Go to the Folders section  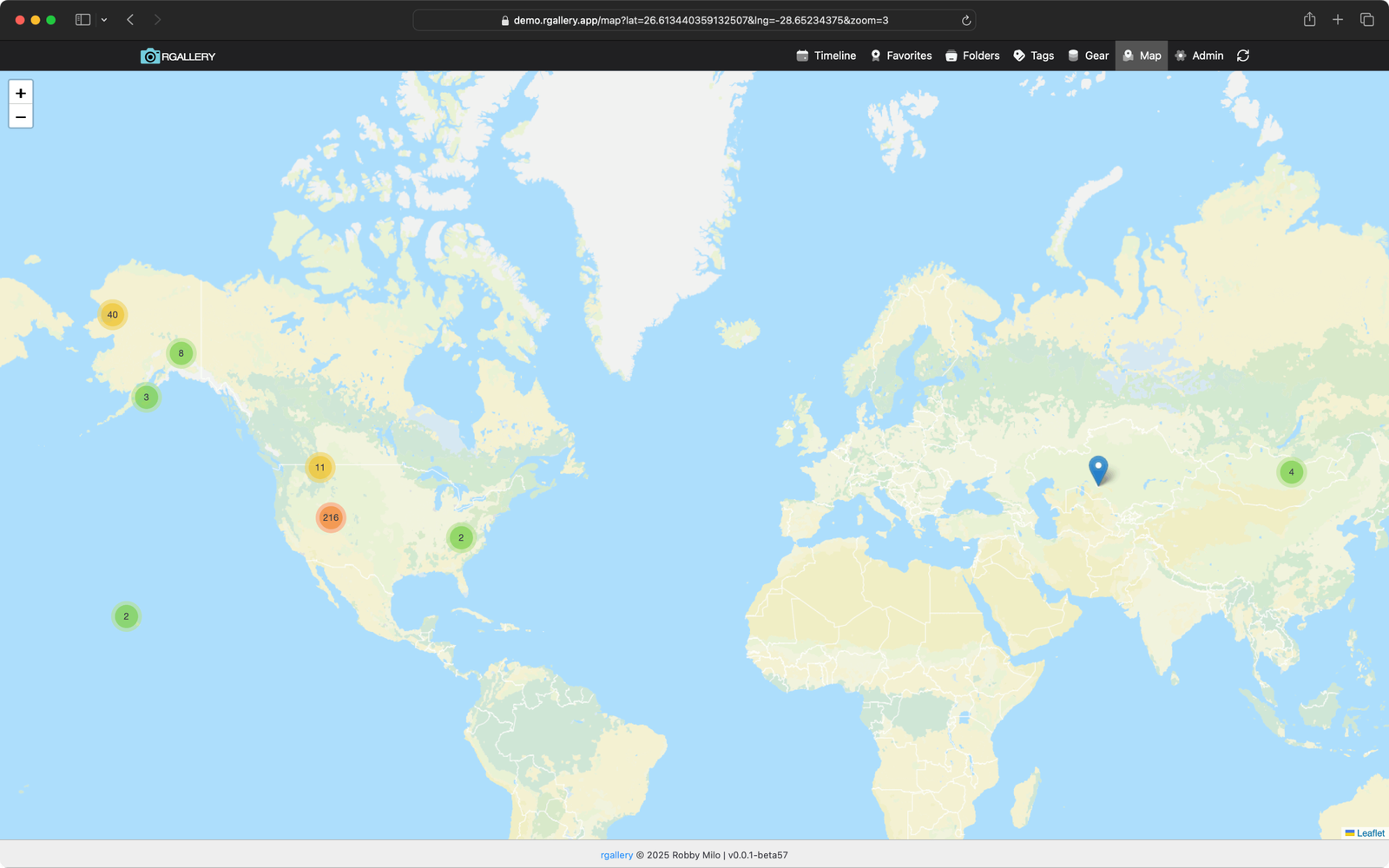972,56
